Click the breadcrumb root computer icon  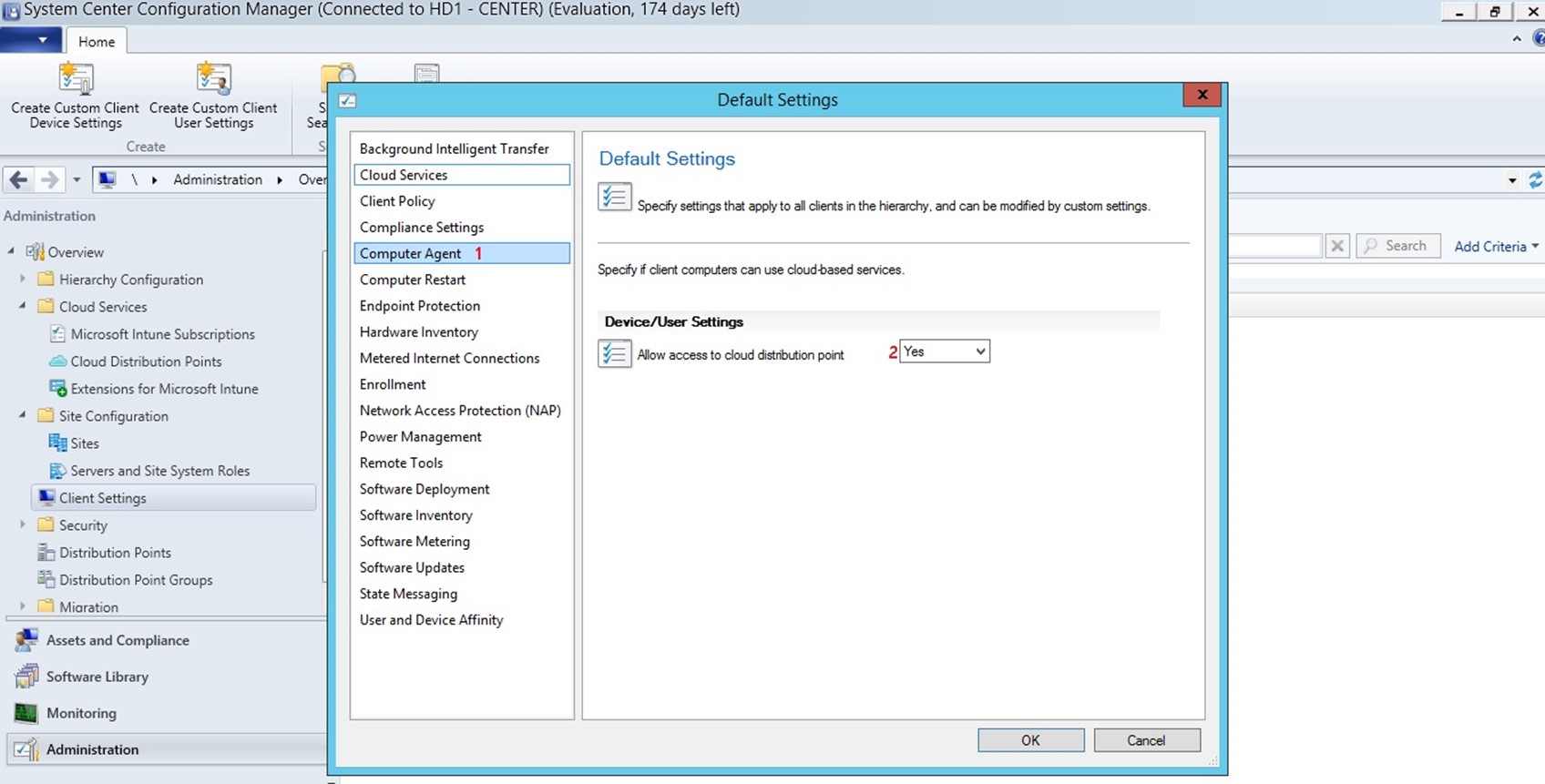click(107, 179)
